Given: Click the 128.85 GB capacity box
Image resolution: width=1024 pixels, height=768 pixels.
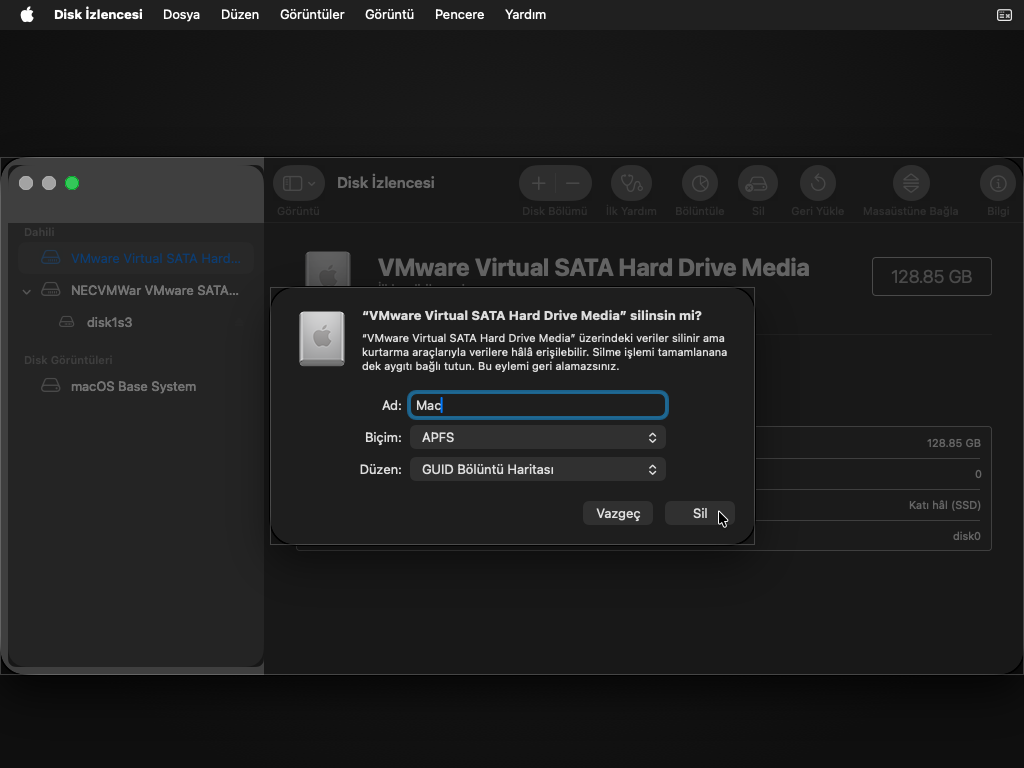Looking at the screenshot, I should point(931,277).
